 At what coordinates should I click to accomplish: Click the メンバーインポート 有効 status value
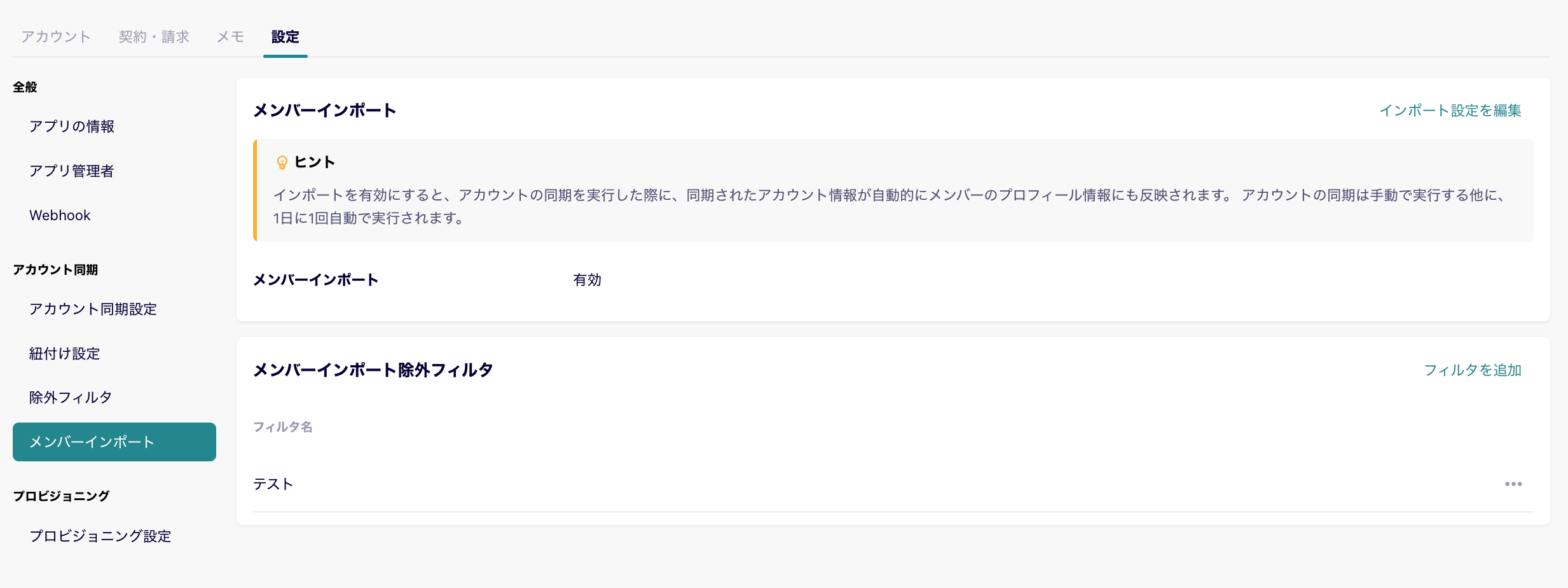click(x=587, y=280)
